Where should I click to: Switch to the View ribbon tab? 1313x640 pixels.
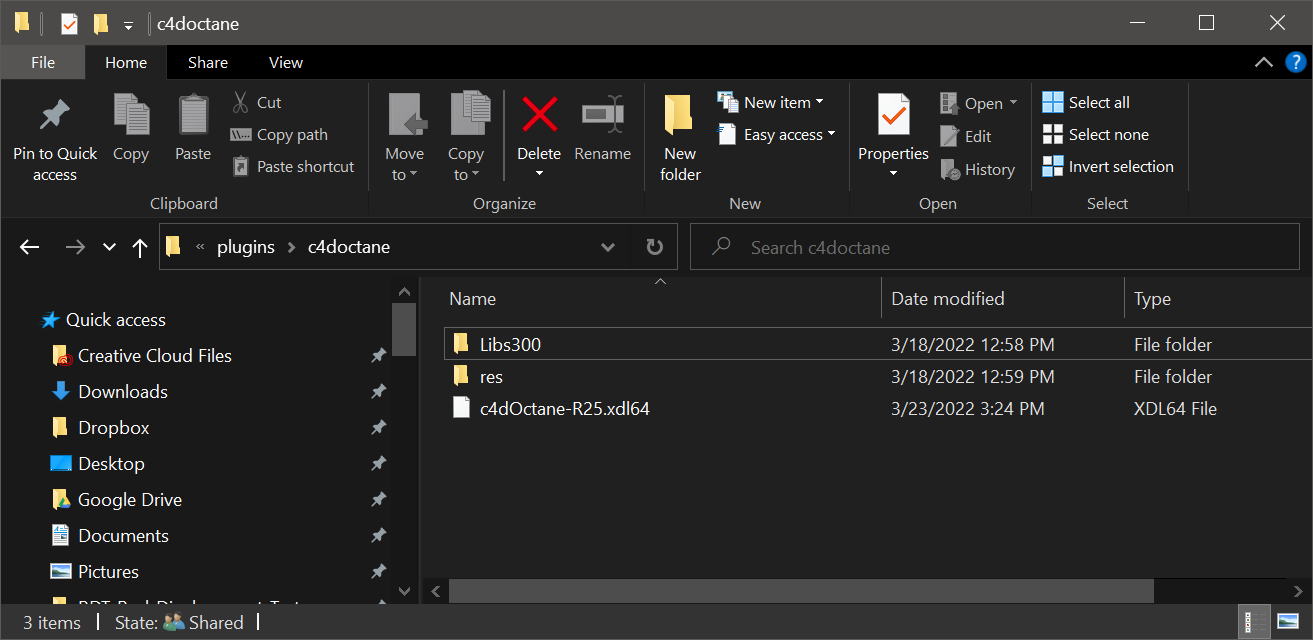(285, 62)
